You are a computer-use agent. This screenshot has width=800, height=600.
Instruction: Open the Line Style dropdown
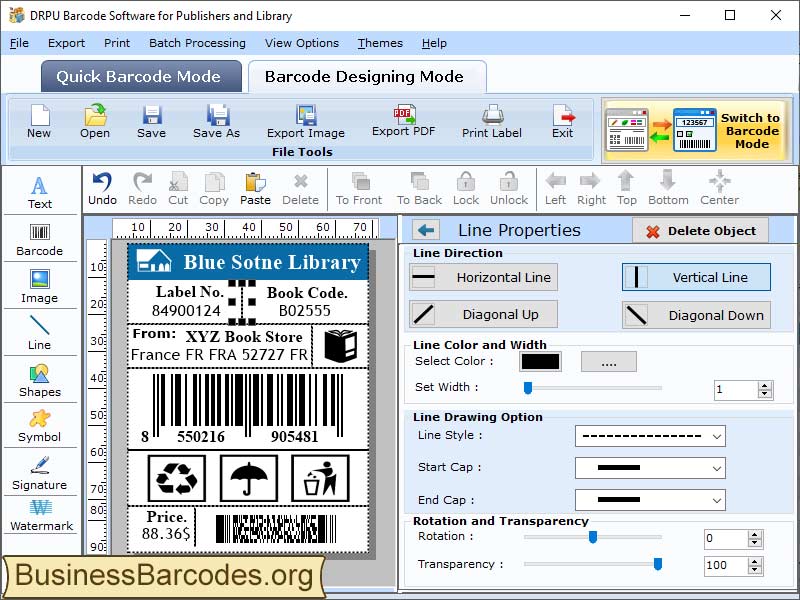(650, 436)
